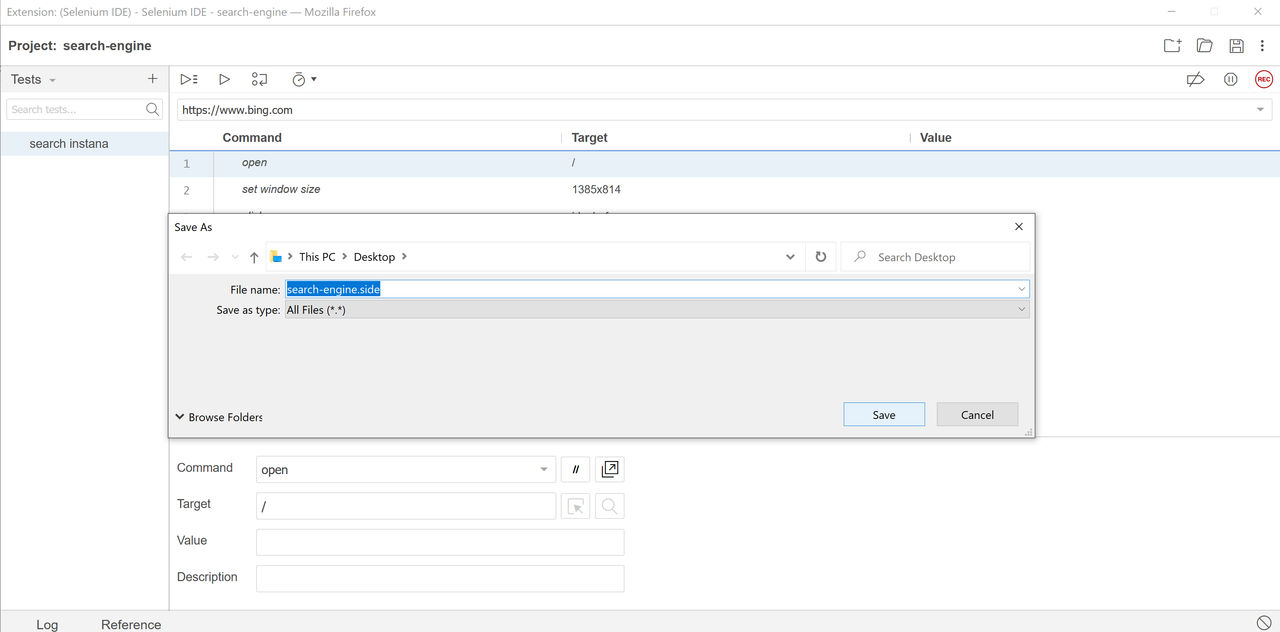Refresh the Desktop folder in Save As dialog
Screen dimensions: 1280x632
pos(821,257)
